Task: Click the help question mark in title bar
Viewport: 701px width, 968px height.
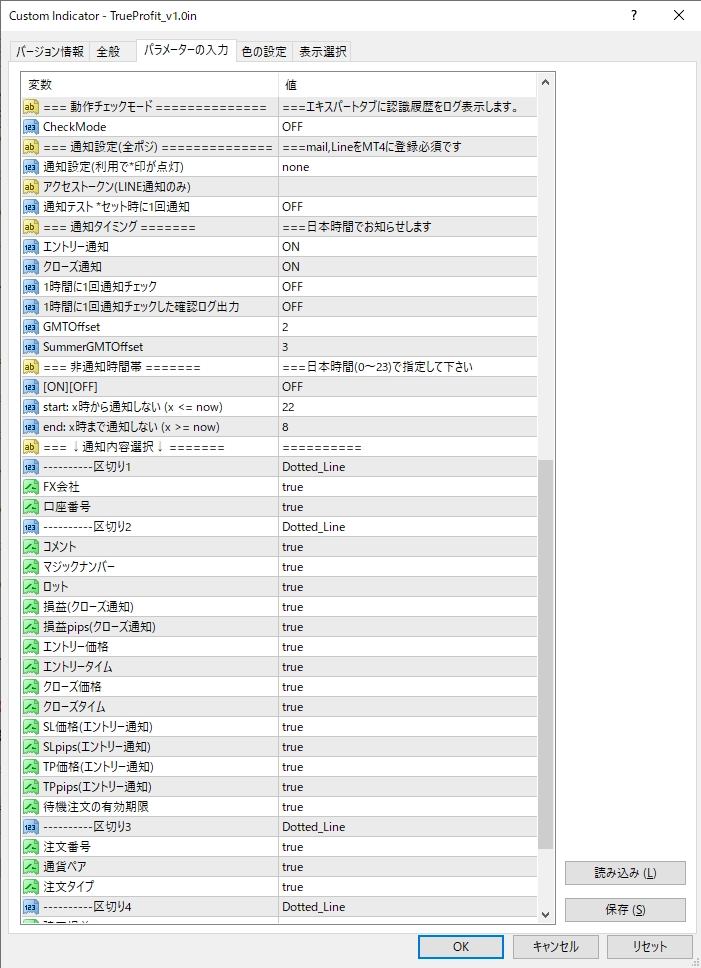Action: pyautogui.click(x=634, y=15)
